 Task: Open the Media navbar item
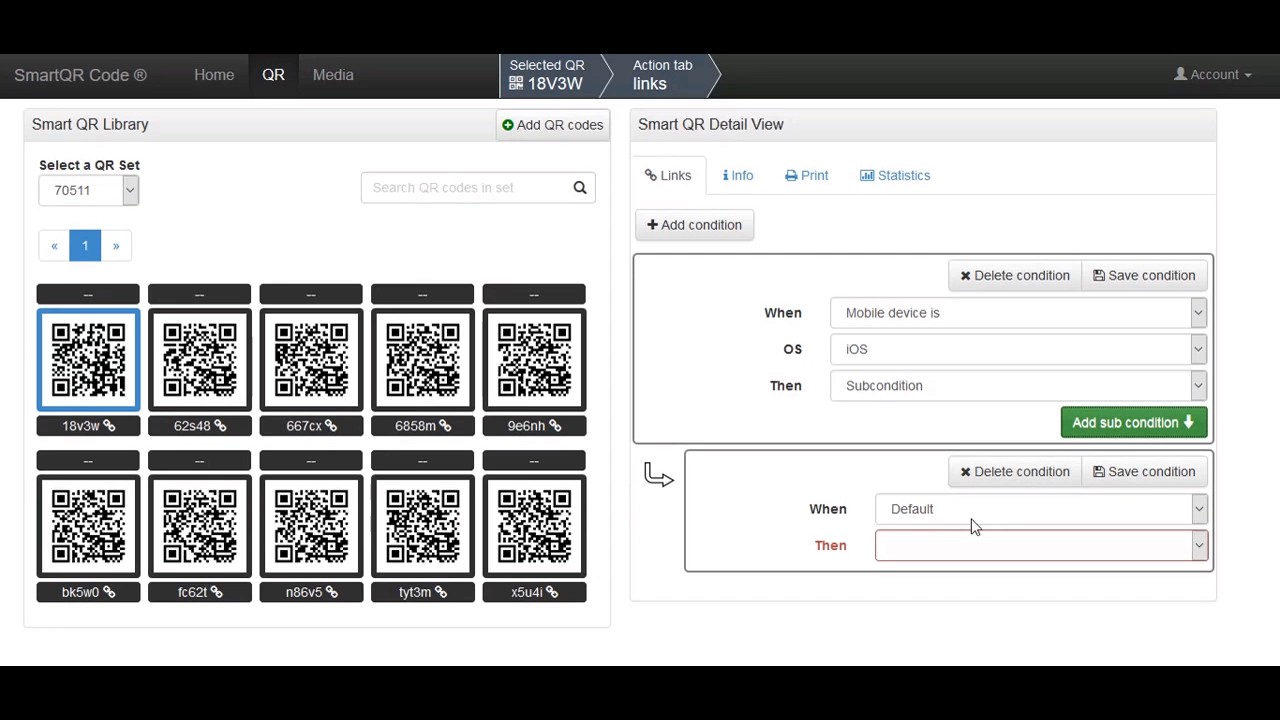click(x=333, y=75)
